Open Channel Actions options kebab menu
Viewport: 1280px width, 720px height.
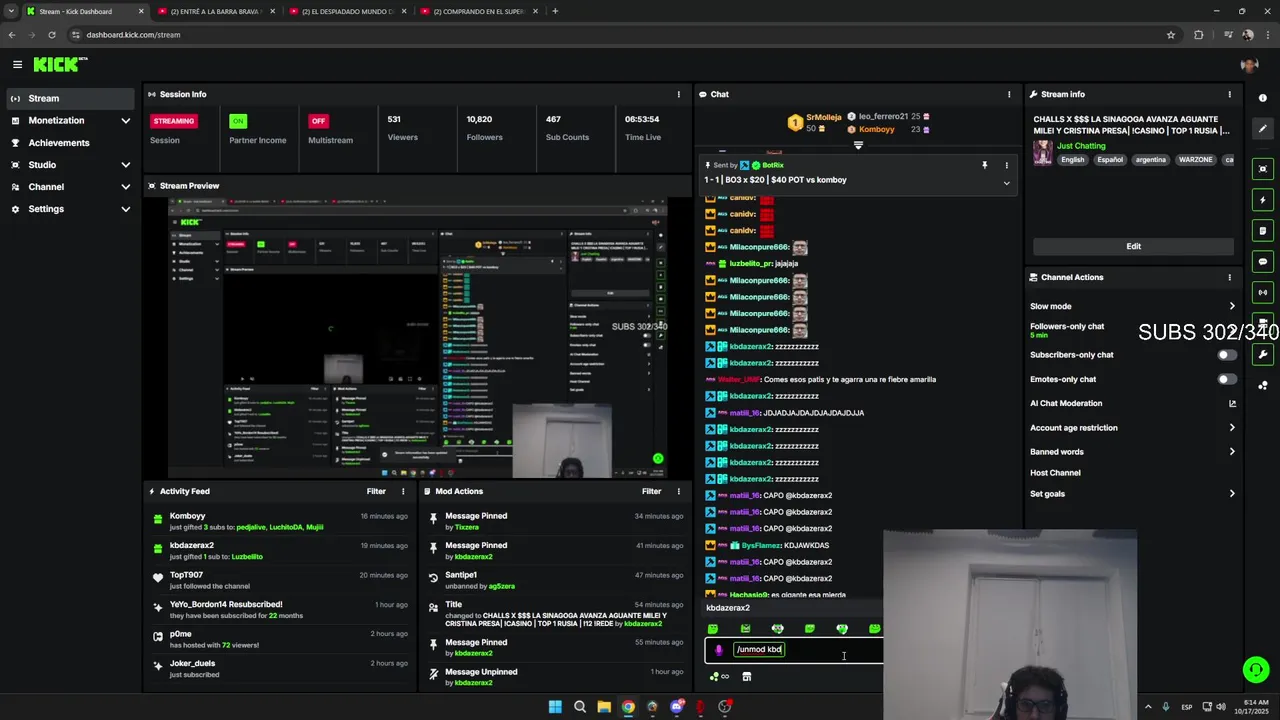click(1230, 277)
